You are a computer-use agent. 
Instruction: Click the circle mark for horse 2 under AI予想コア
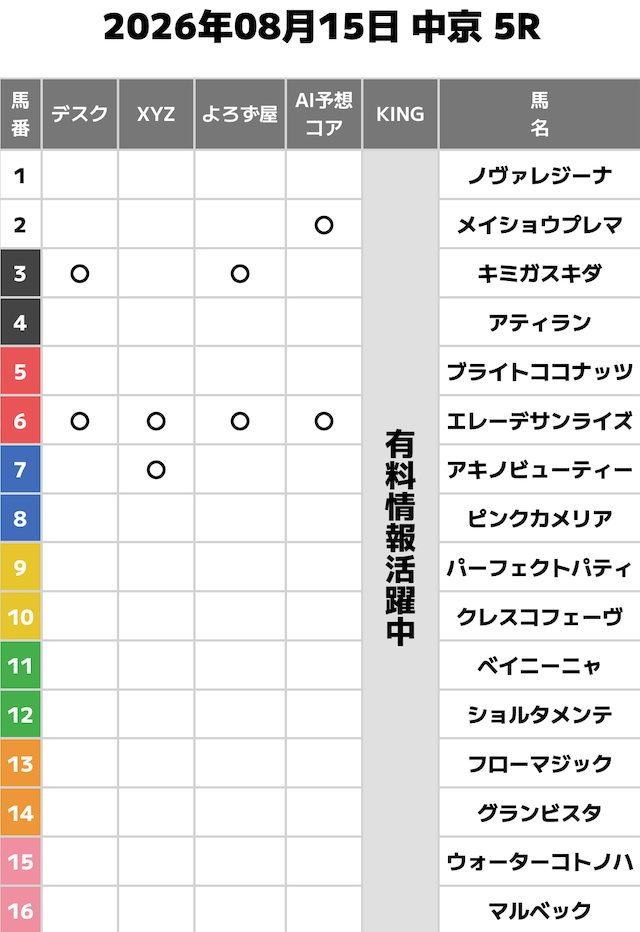[x=324, y=225]
